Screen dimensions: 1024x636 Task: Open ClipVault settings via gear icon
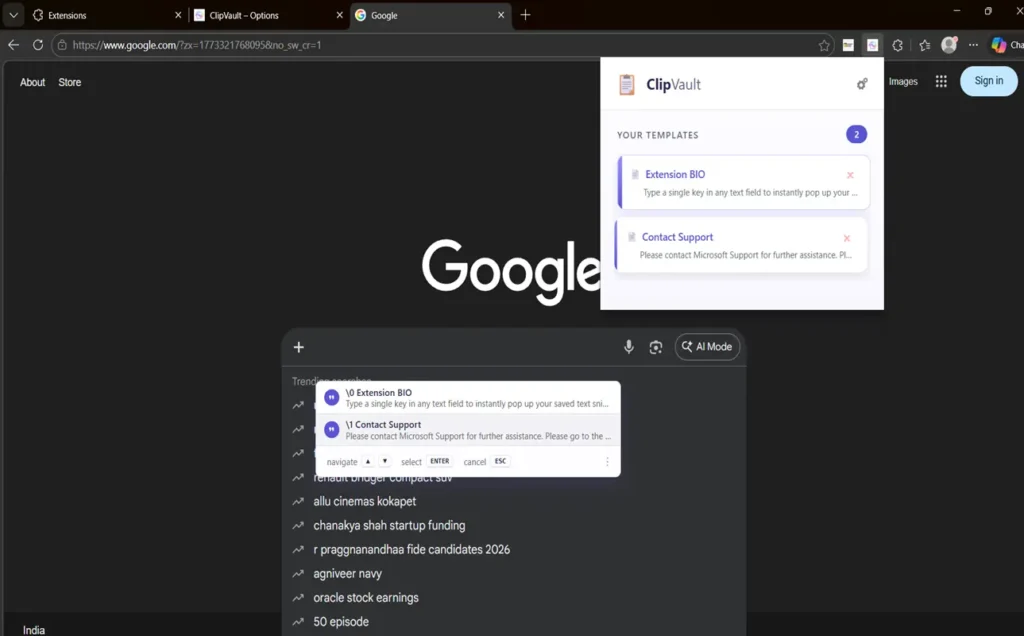point(861,84)
